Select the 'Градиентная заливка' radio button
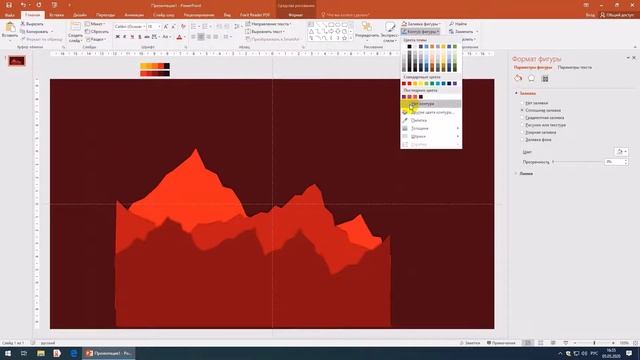640x360 pixels. point(522,118)
